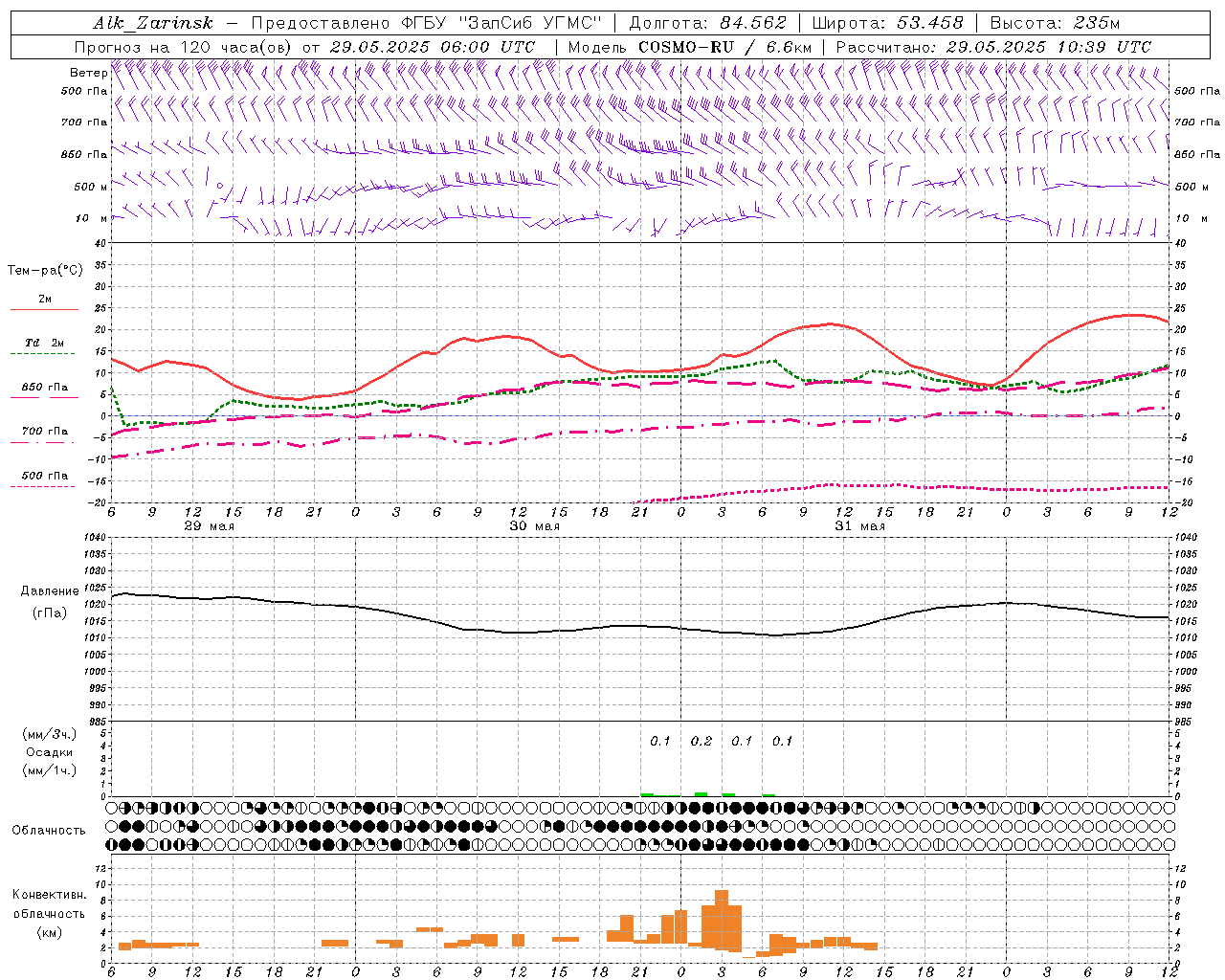
Task: Click the Ветер panel label
Action: (88, 73)
